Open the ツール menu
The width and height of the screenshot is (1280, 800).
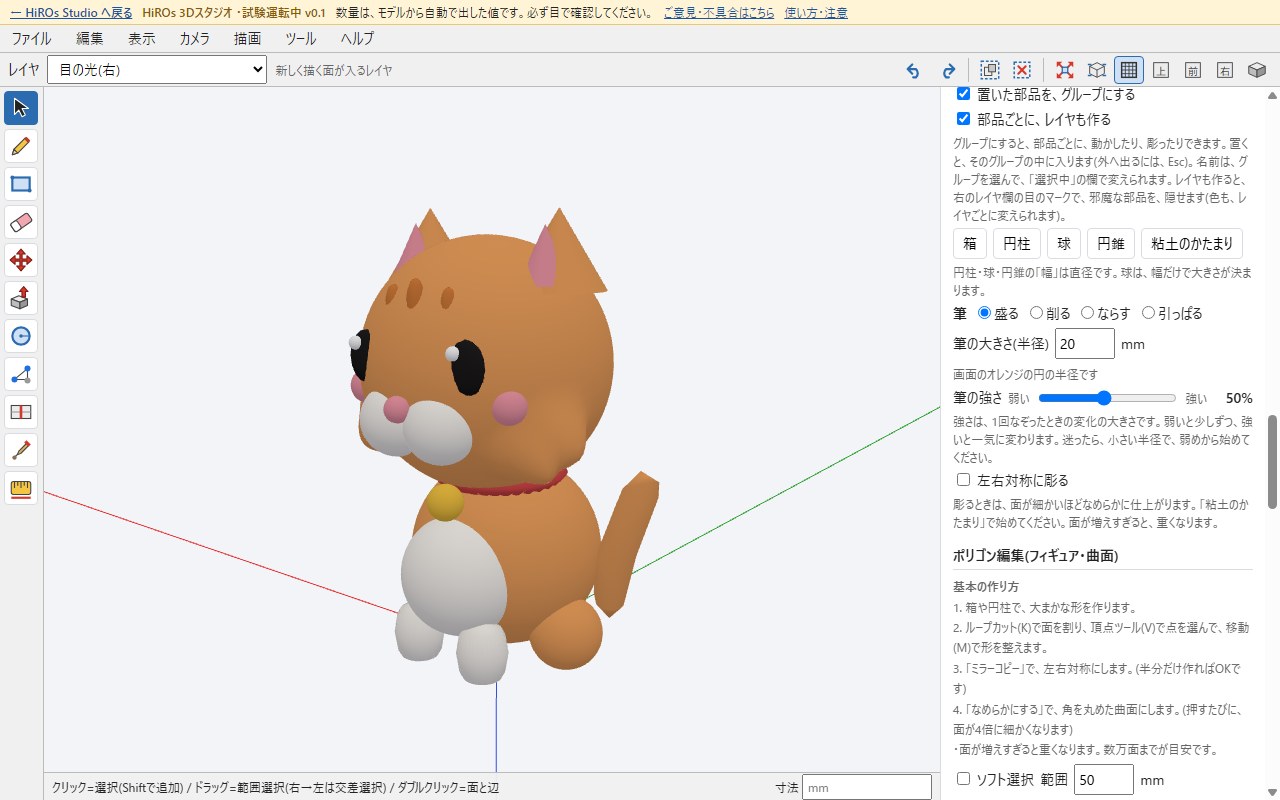301,39
